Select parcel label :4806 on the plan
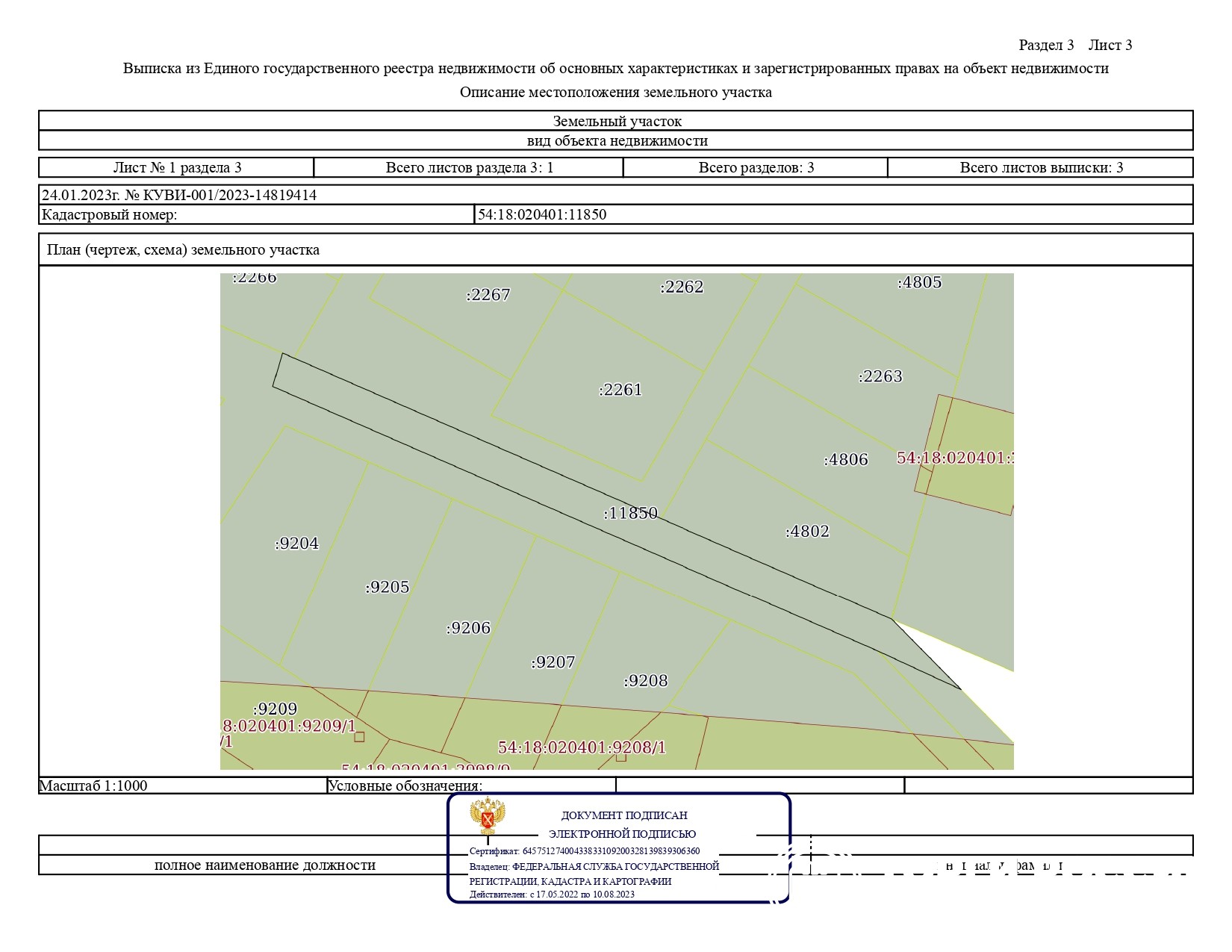1232x952 pixels. (x=846, y=460)
